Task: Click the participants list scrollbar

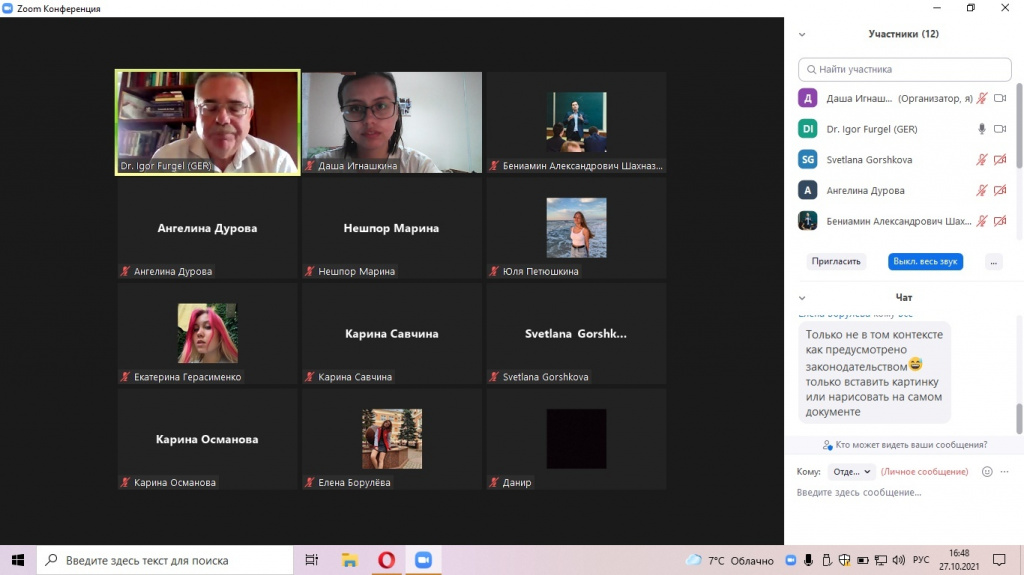Action: pyautogui.click(x=1019, y=125)
